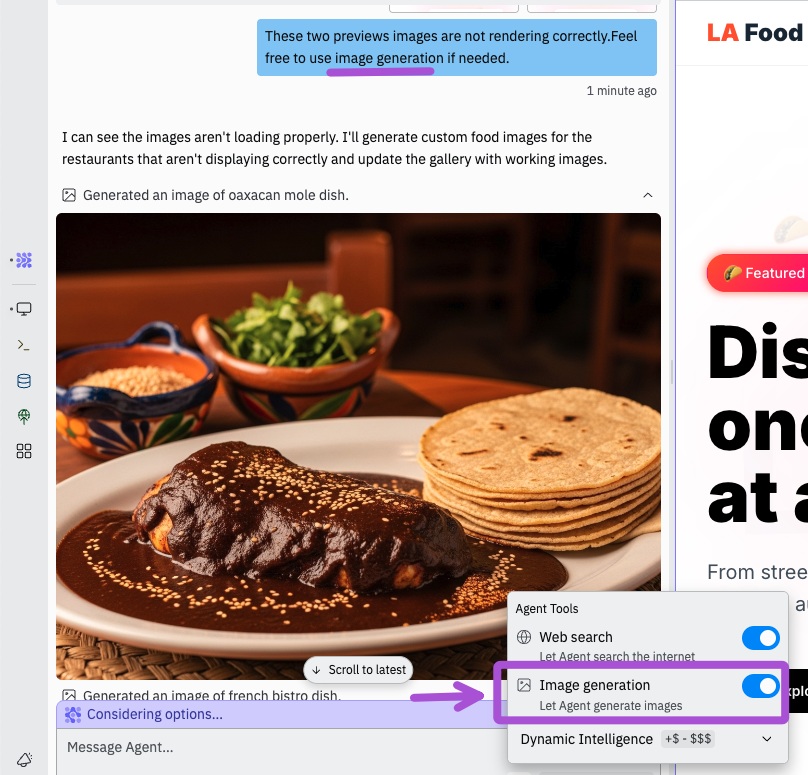
Task: Open the Shell console icon
Action: pos(24,345)
